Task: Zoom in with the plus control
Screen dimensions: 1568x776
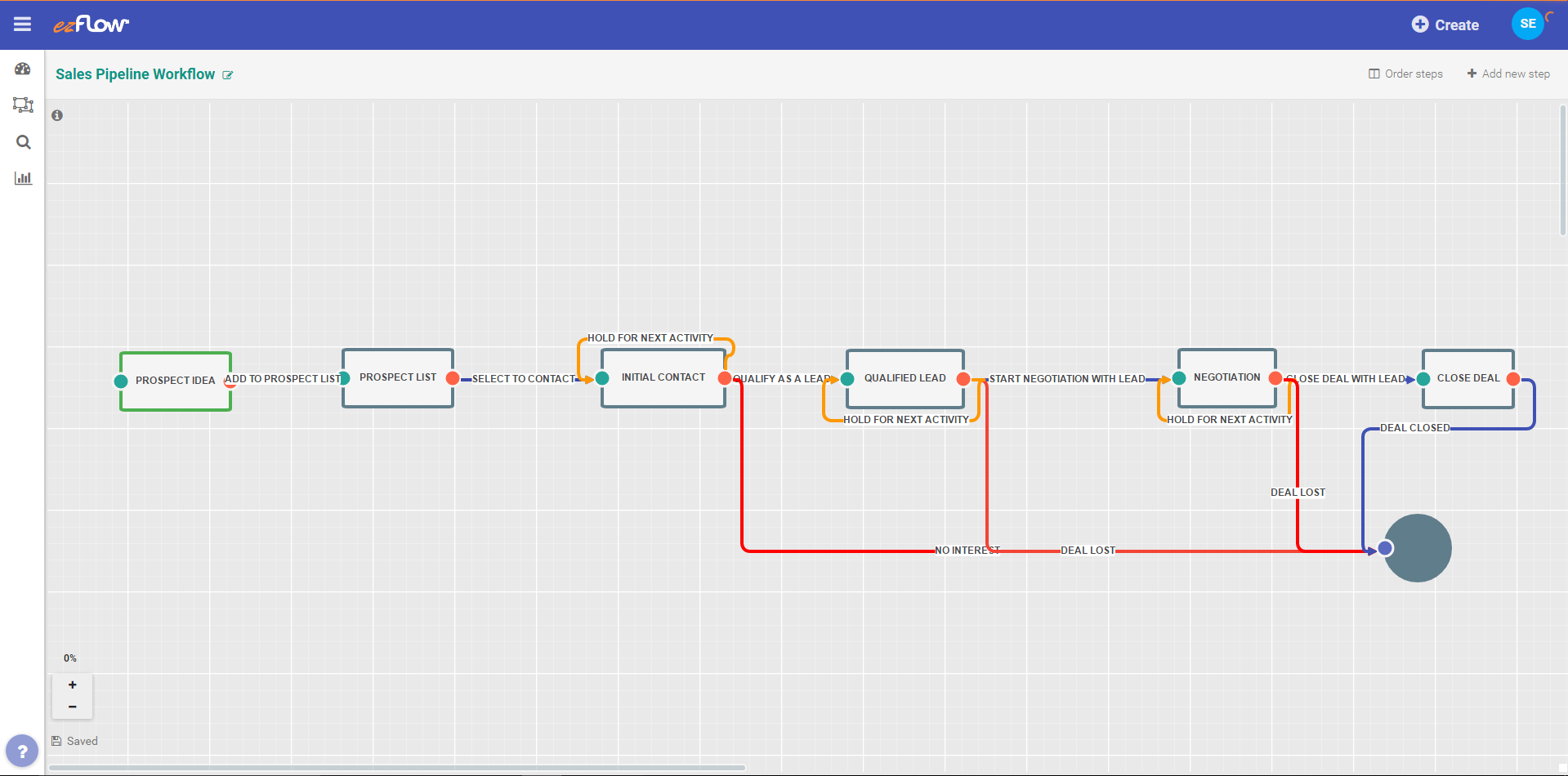Action: click(72, 685)
